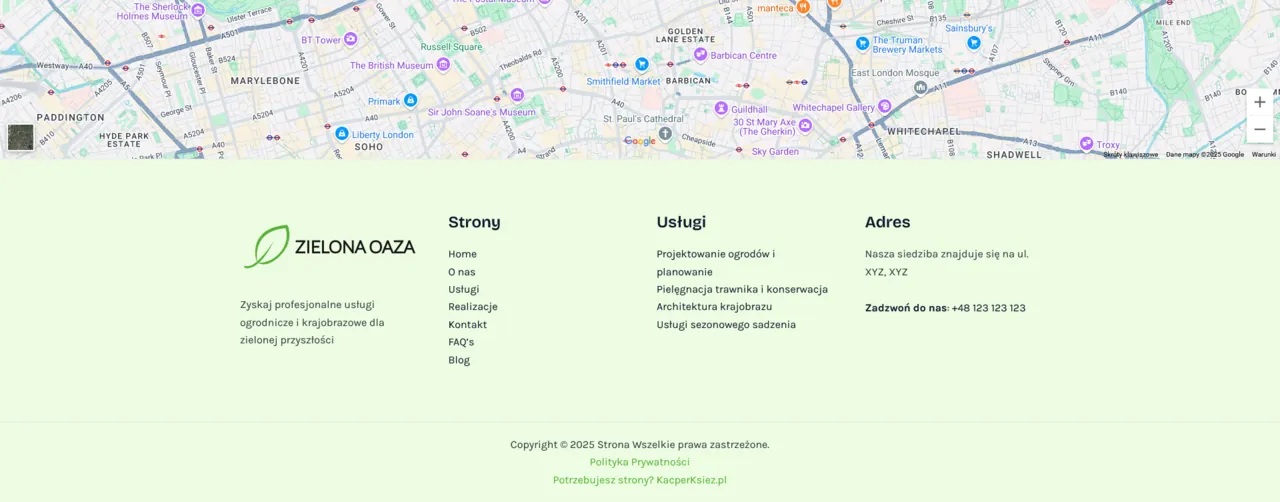Switch map to satellite view thumbnail
This screenshot has height=502, width=1280.
pyautogui.click(x=20, y=137)
